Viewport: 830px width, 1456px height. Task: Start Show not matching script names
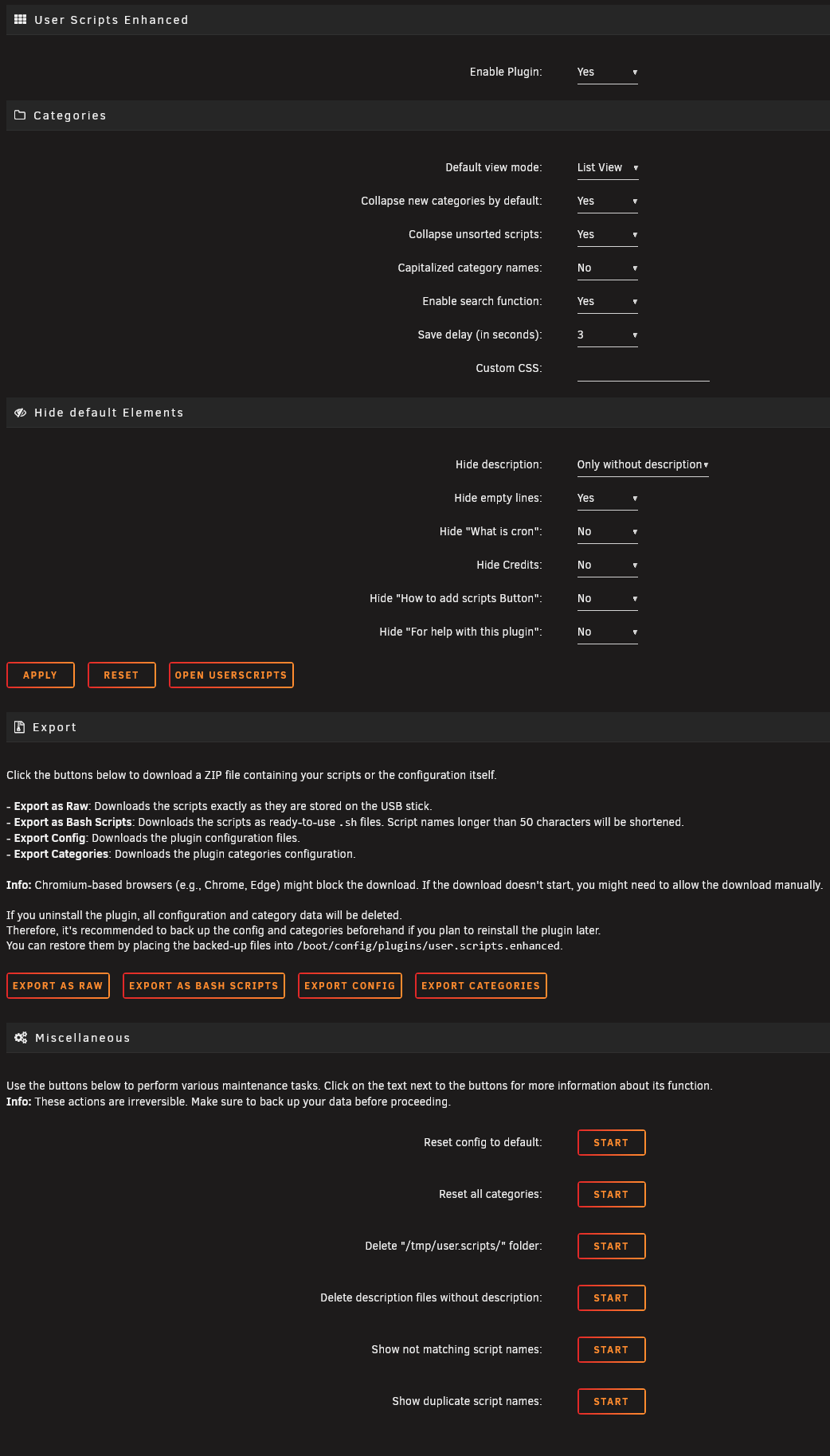point(612,1349)
